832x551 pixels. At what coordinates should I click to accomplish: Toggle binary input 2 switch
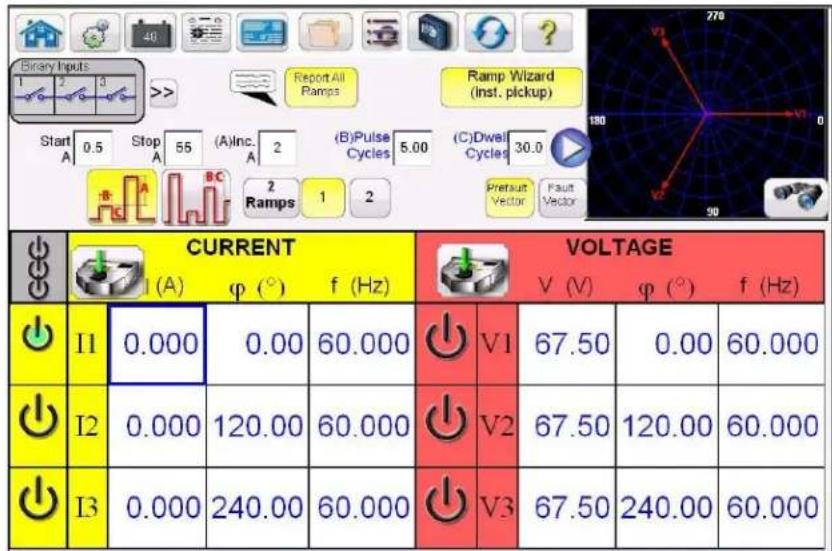click(75, 95)
